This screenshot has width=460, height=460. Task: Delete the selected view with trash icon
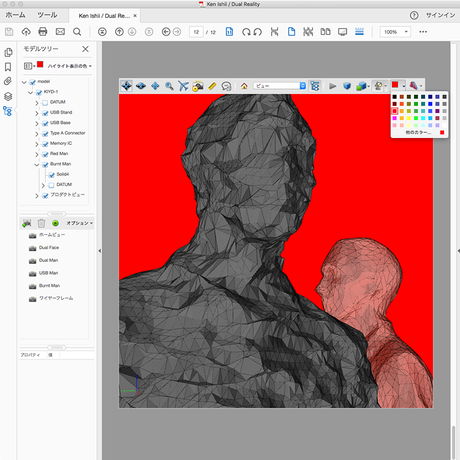(x=41, y=223)
